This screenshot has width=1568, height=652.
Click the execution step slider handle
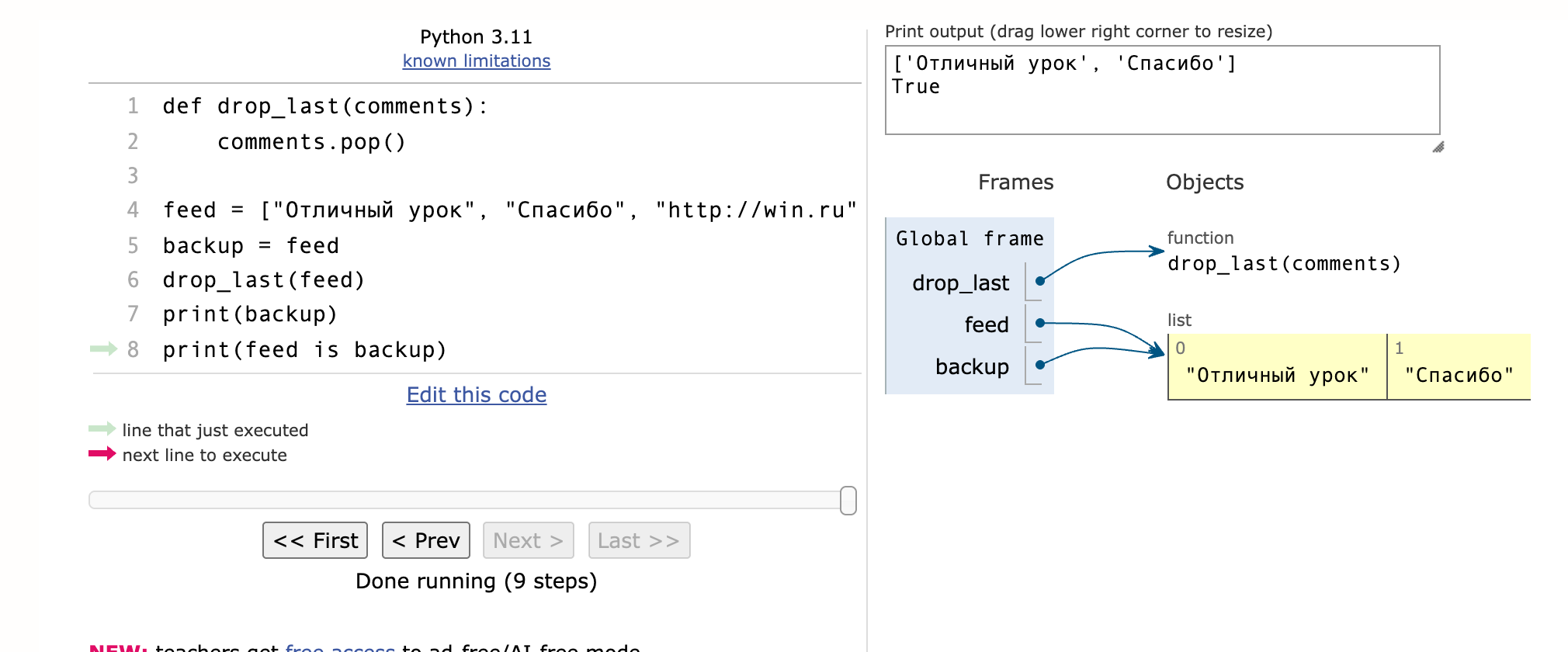point(848,501)
